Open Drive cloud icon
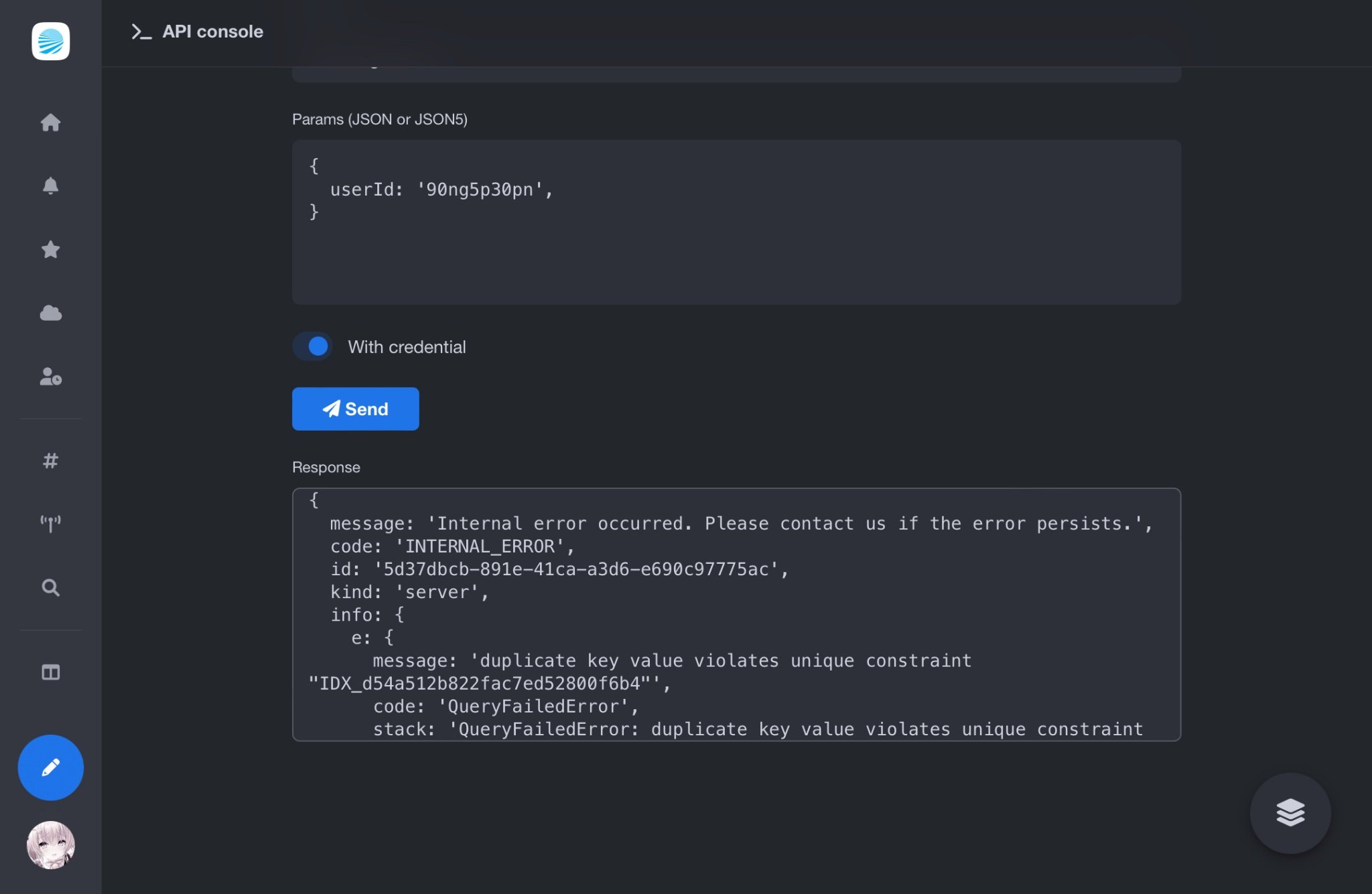Screen dimensions: 1372x894 [x=50, y=313]
